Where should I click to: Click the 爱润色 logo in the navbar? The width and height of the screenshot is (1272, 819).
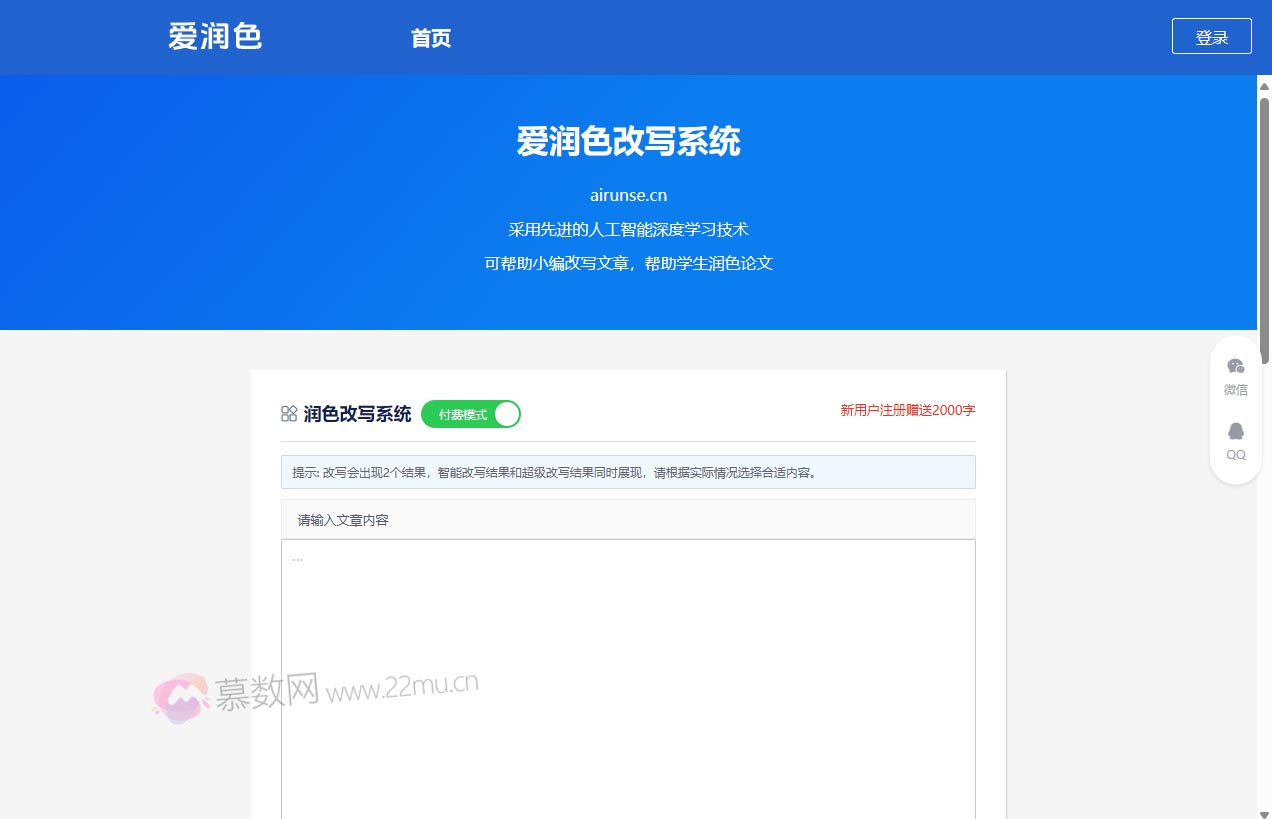tap(214, 36)
